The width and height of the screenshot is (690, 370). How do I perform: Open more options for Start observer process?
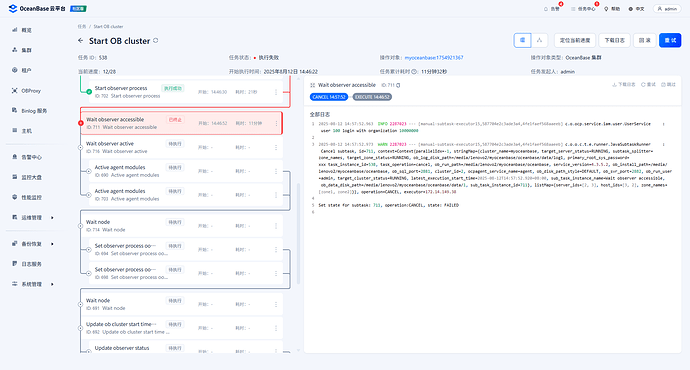276,92
